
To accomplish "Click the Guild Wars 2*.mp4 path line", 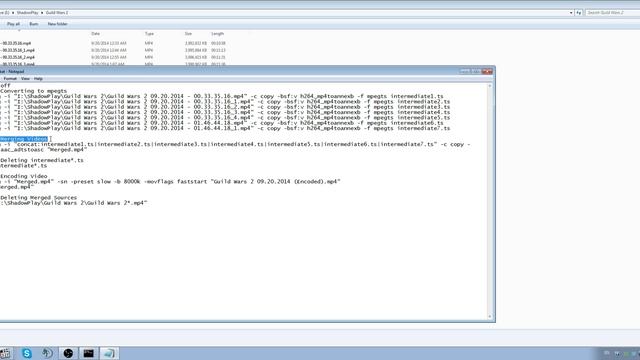I will [74, 202].
